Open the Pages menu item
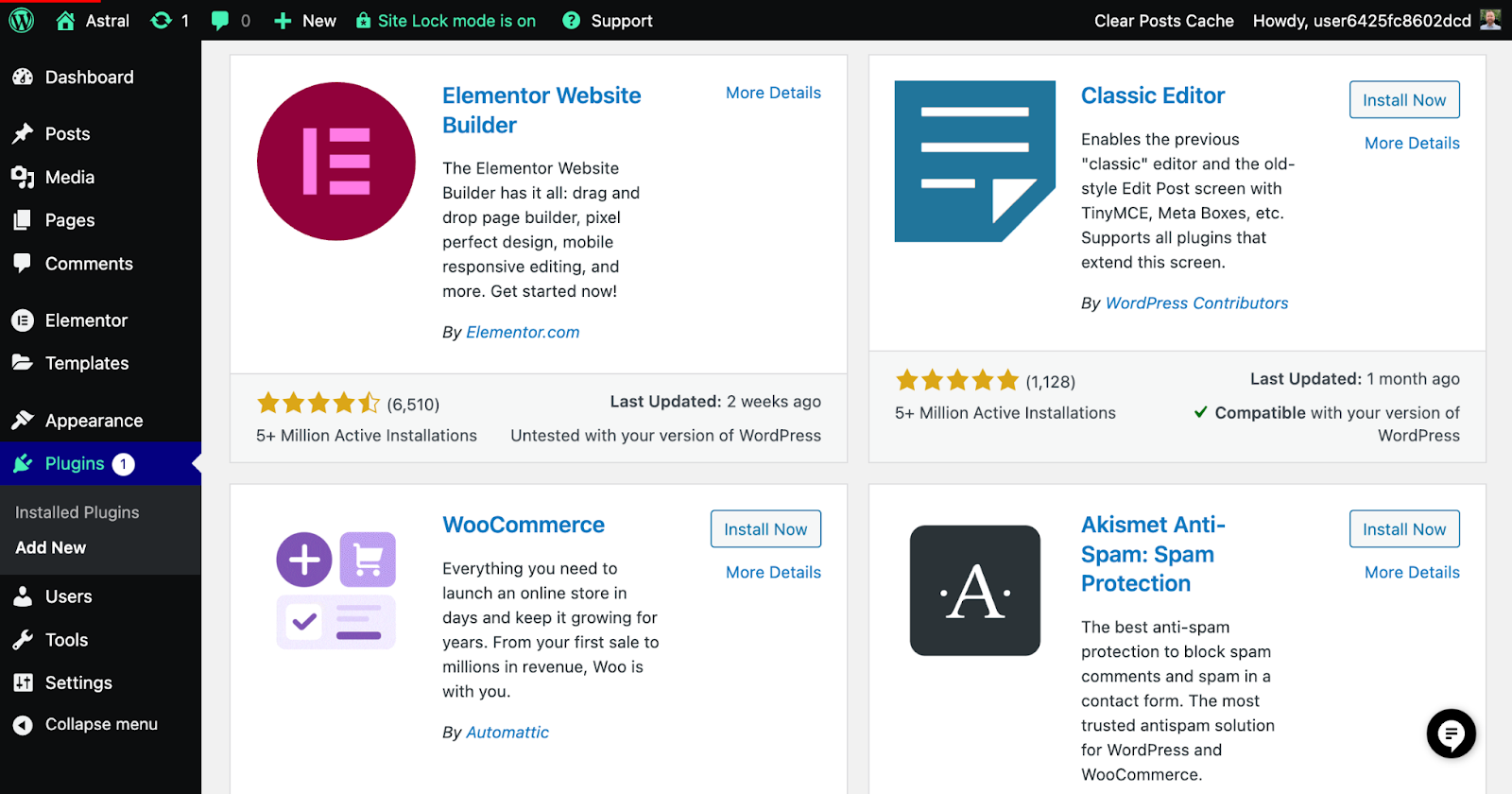 point(69,220)
